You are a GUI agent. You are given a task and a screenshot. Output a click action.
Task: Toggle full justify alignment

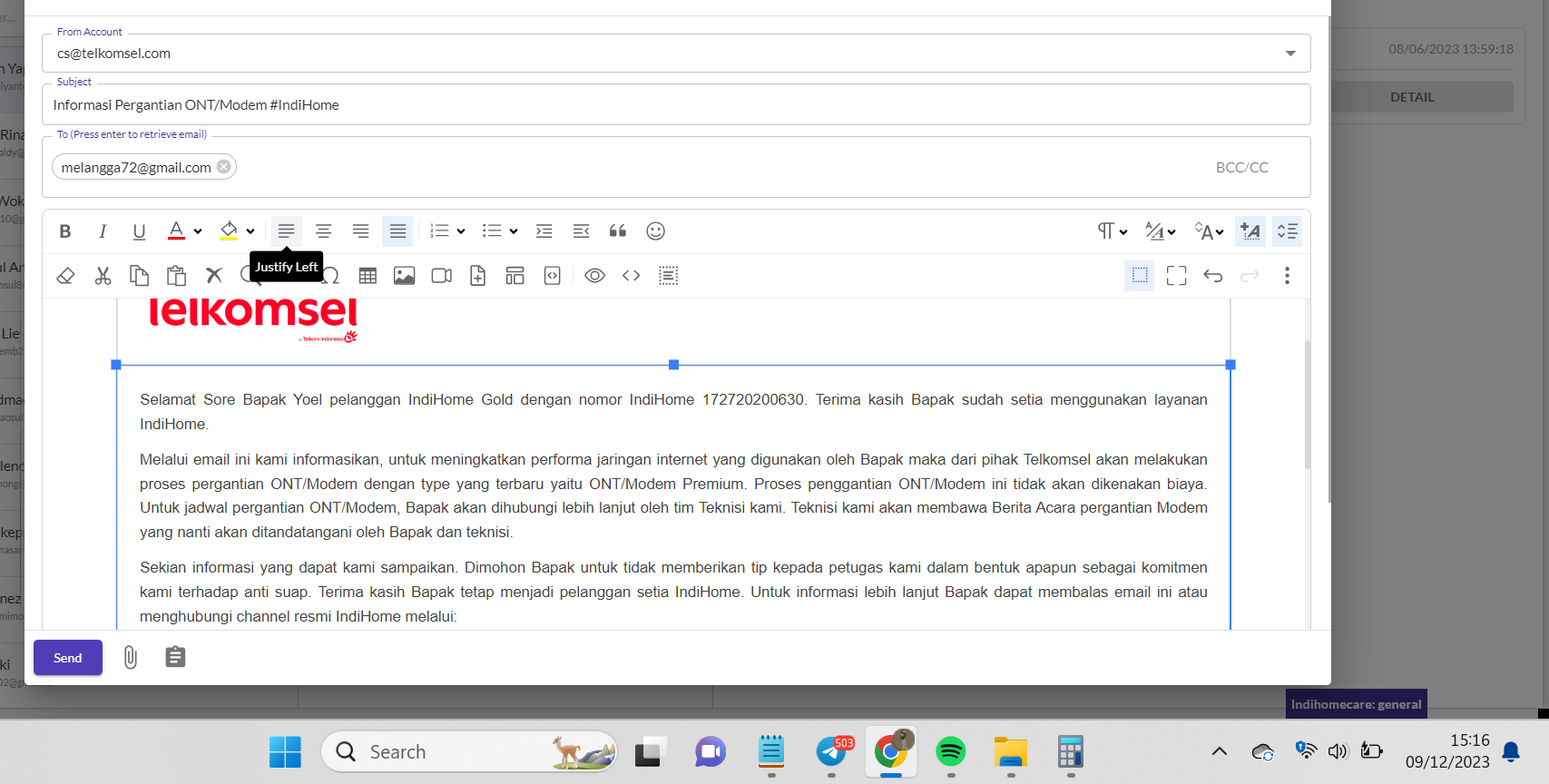point(397,231)
